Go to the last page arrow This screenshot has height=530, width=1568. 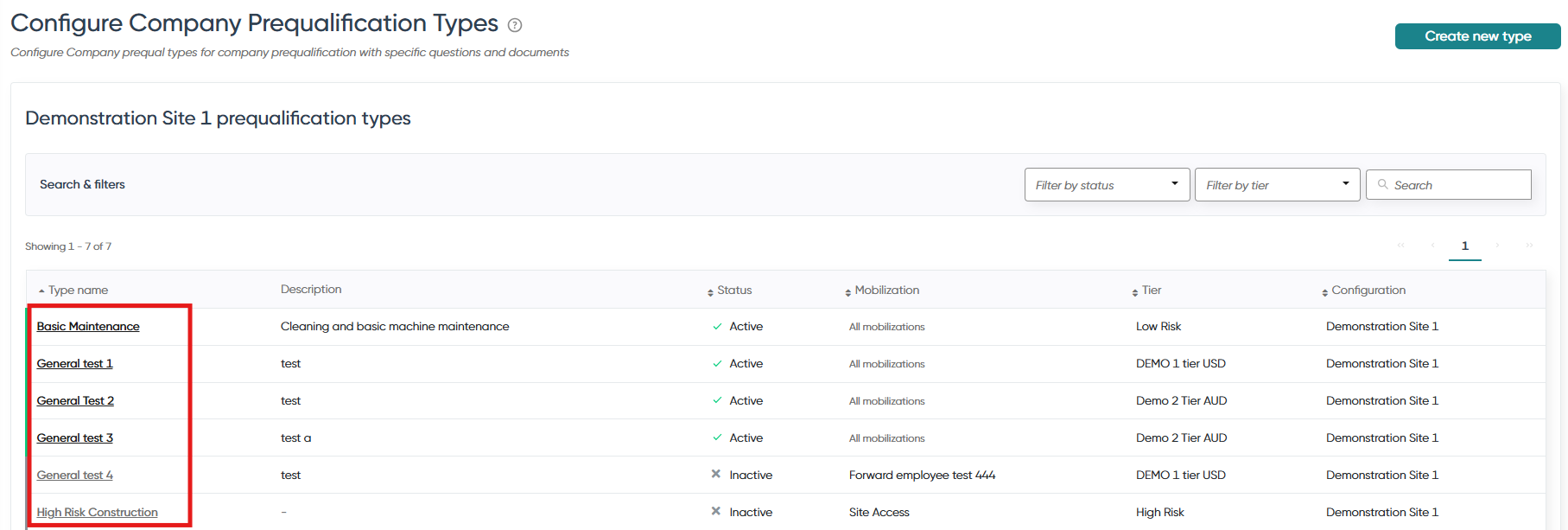pyautogui.click(x=1529, y=246)
